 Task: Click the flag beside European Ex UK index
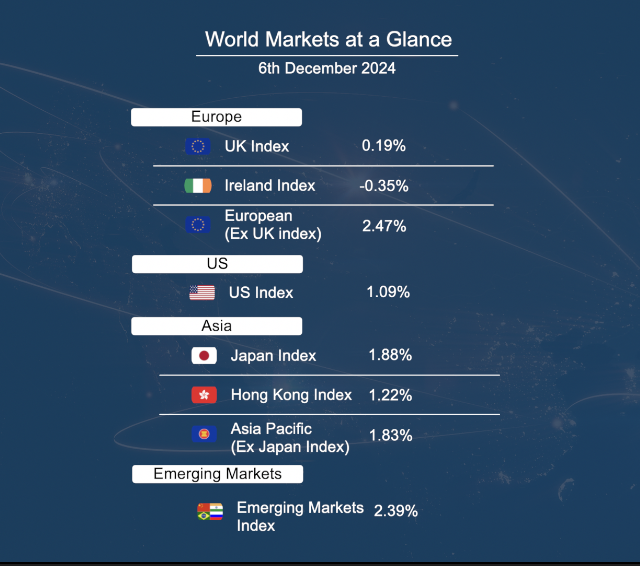[198, 225]
